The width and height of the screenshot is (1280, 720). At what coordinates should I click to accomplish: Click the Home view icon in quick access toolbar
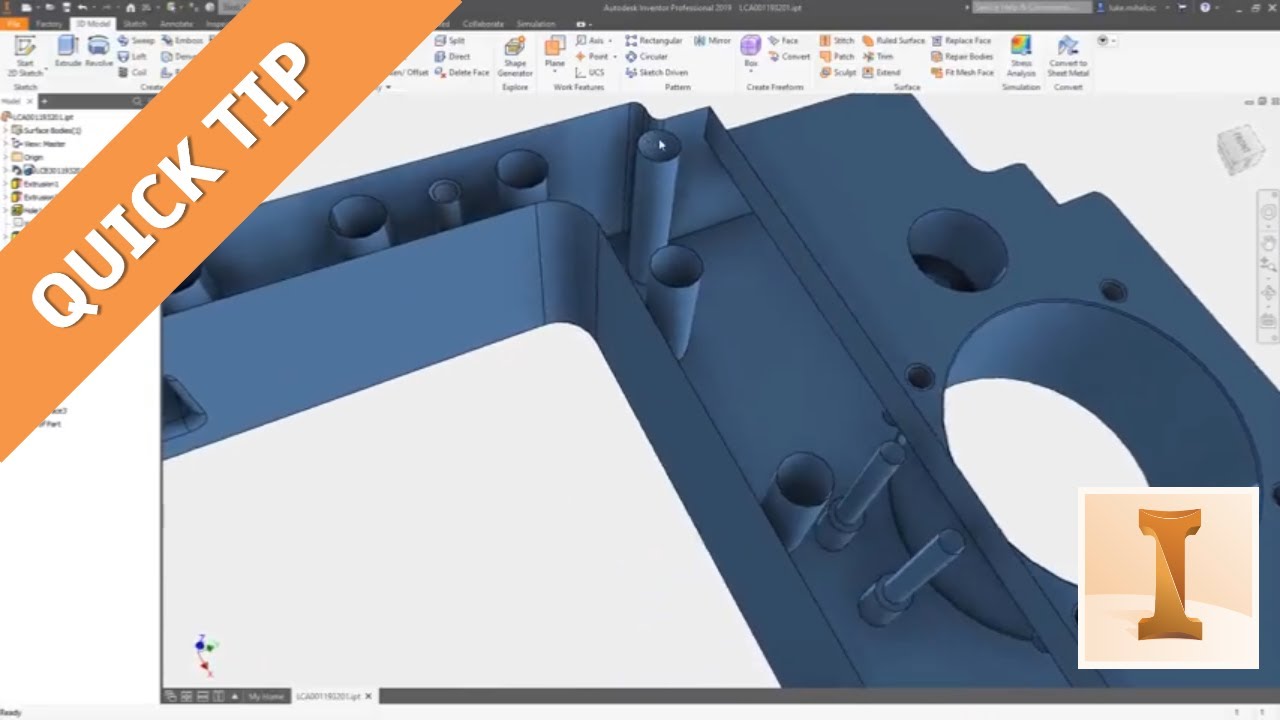pyautogui.click(x=130, y=7)
